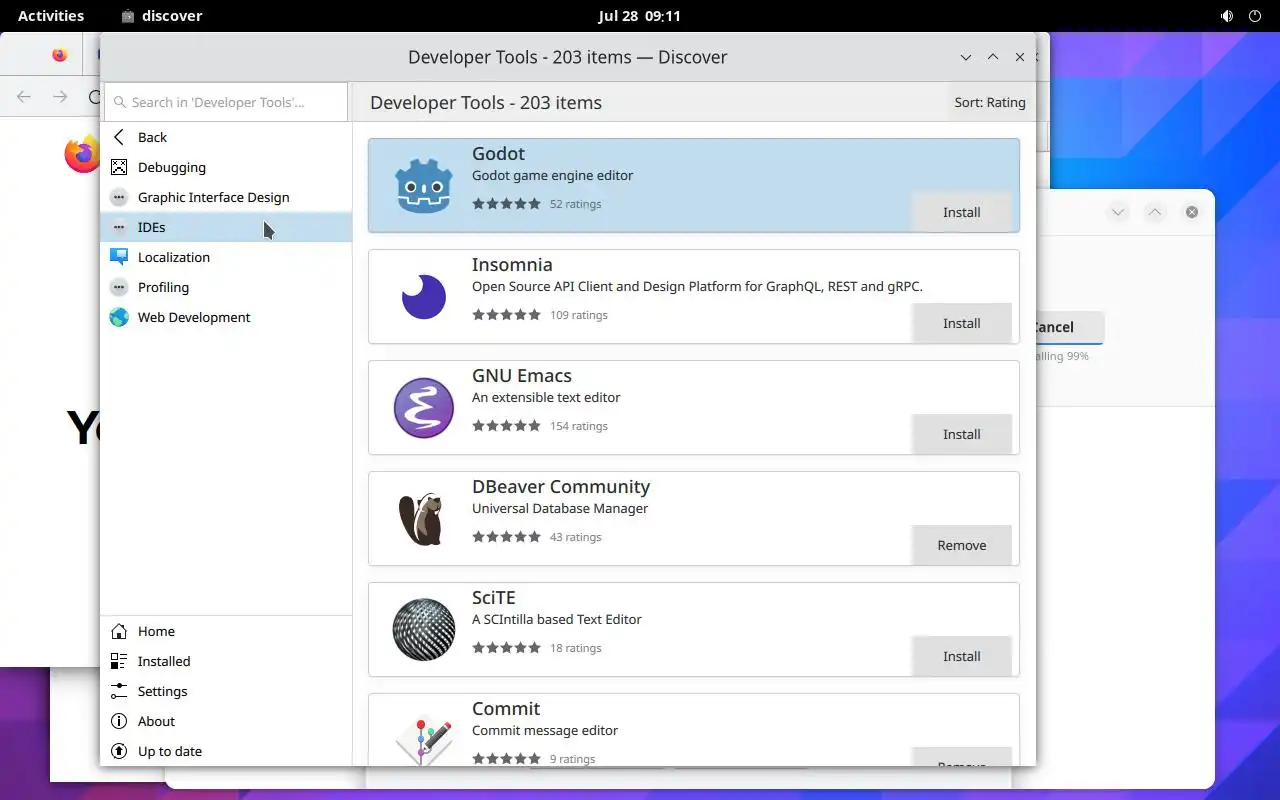Open the Localization category
This screenshot has height=800, width=1280.
(226, 257)
